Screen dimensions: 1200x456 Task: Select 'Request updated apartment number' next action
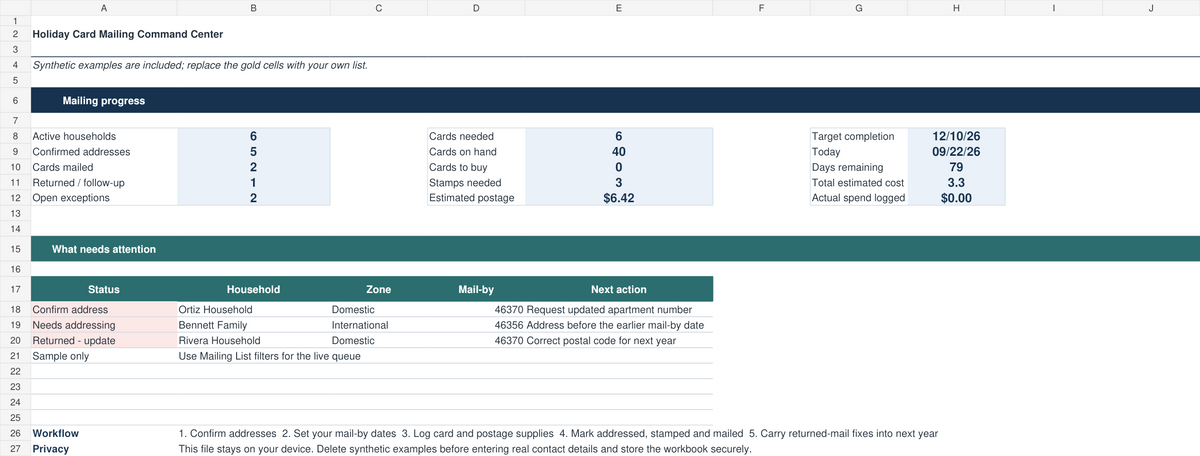[618, 310]
